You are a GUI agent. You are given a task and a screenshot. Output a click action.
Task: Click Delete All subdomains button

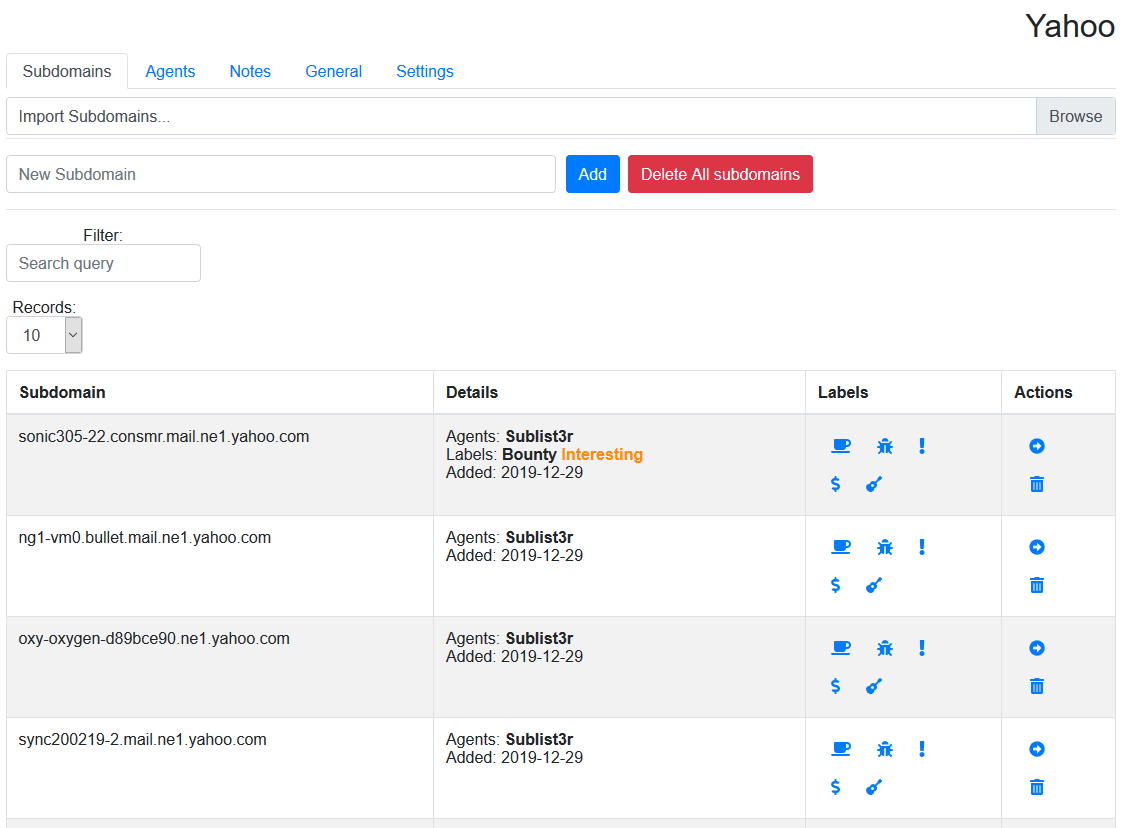click(x=720, y=174)
